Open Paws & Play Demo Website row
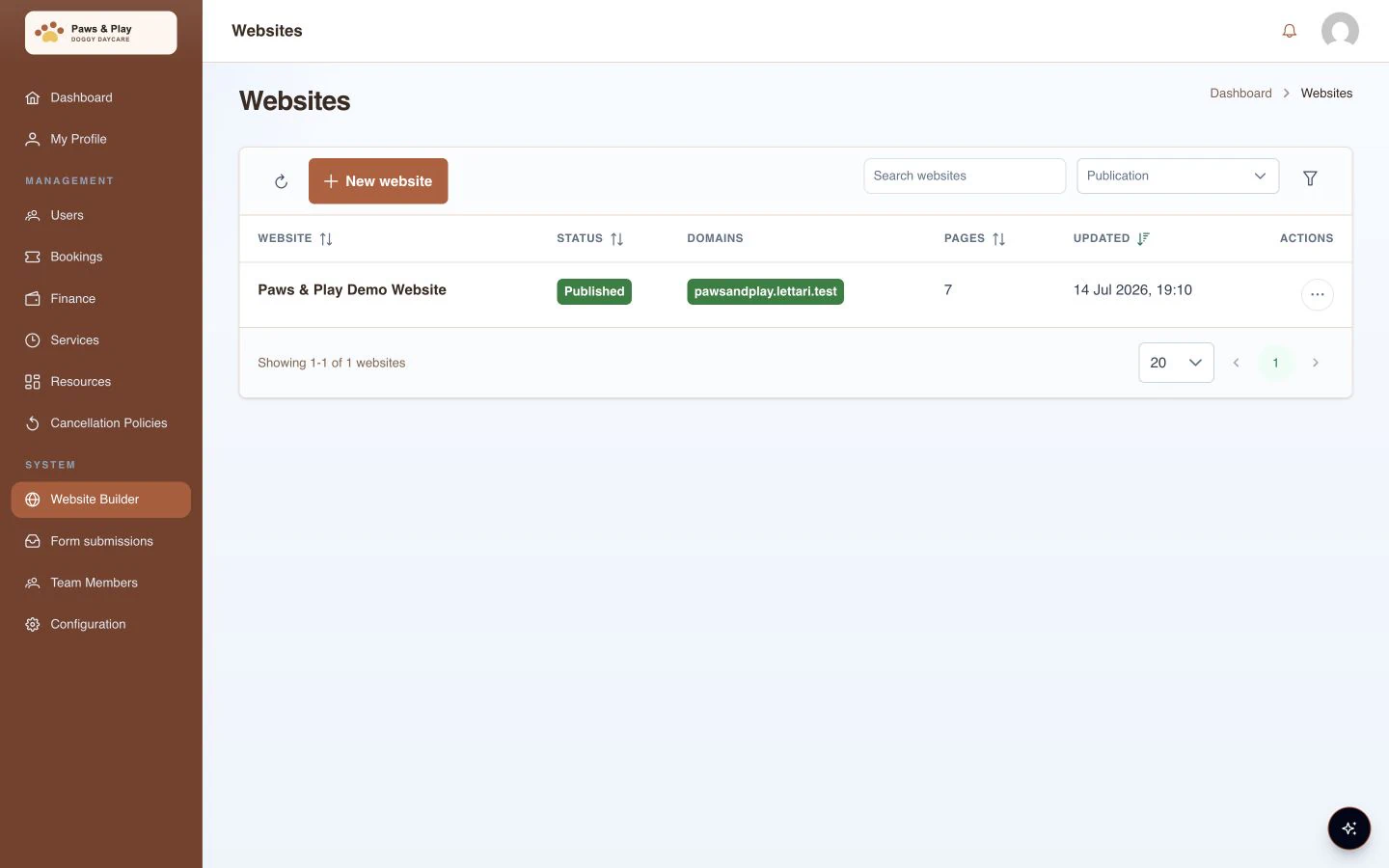This screenshot has width=1389, height=868. point(796,294)
